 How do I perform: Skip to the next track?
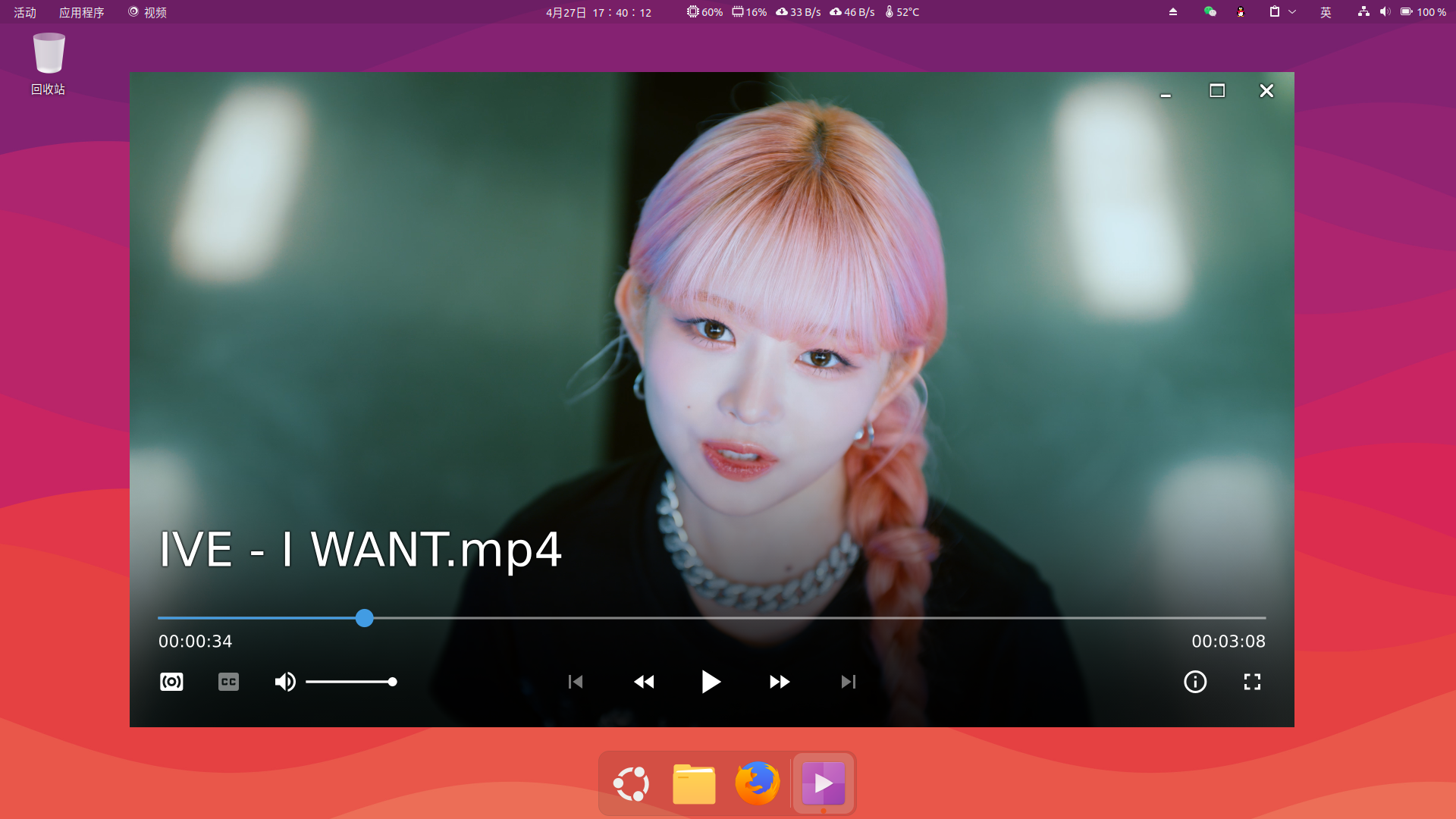[x=848, y=682]
